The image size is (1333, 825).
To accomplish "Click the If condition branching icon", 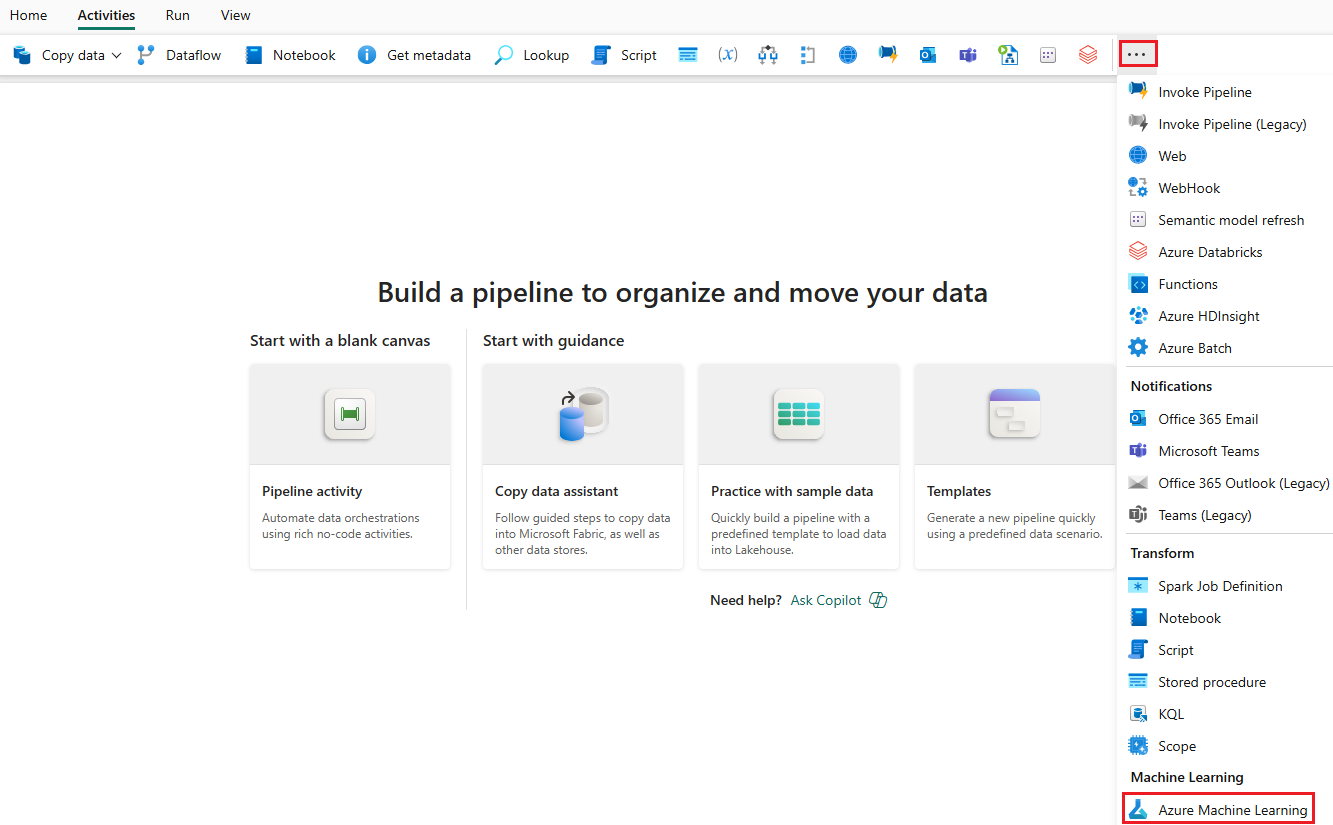I will [x=768, y=55].
